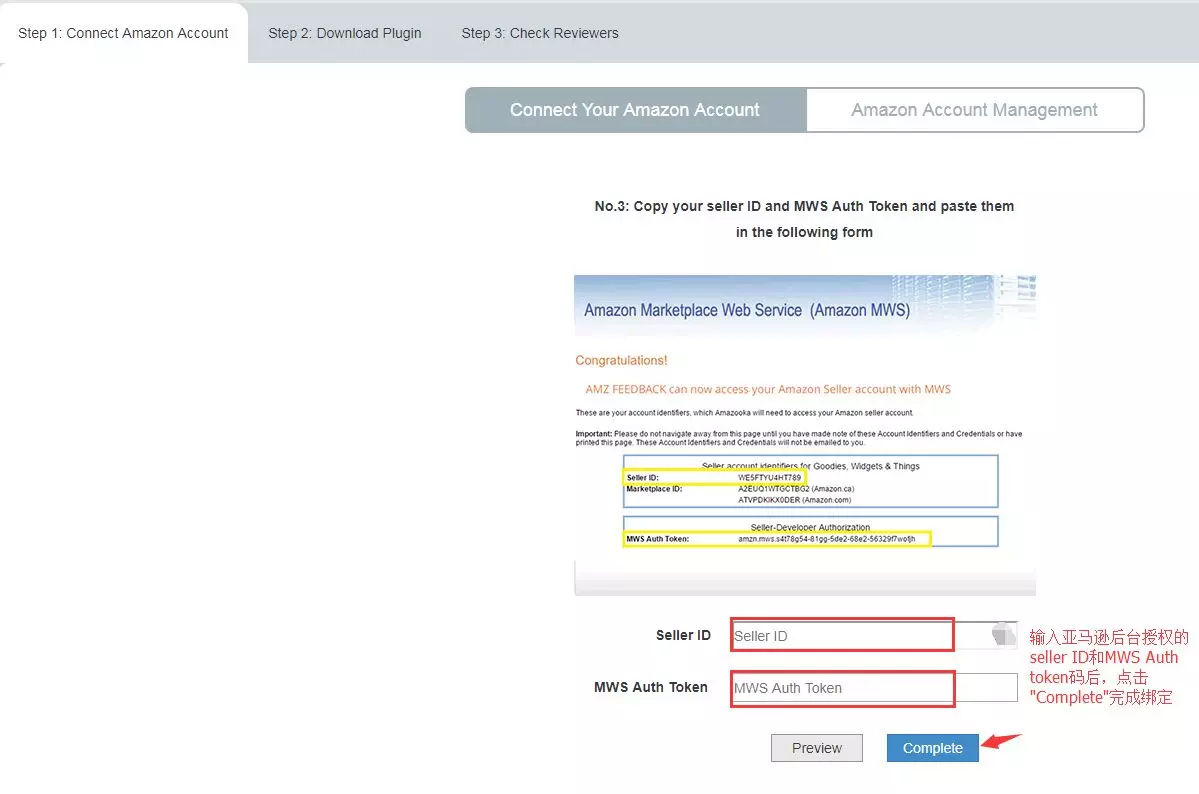Select Connect Your Amazon Account tab
1199x794 pixels.
coord(635,110)
